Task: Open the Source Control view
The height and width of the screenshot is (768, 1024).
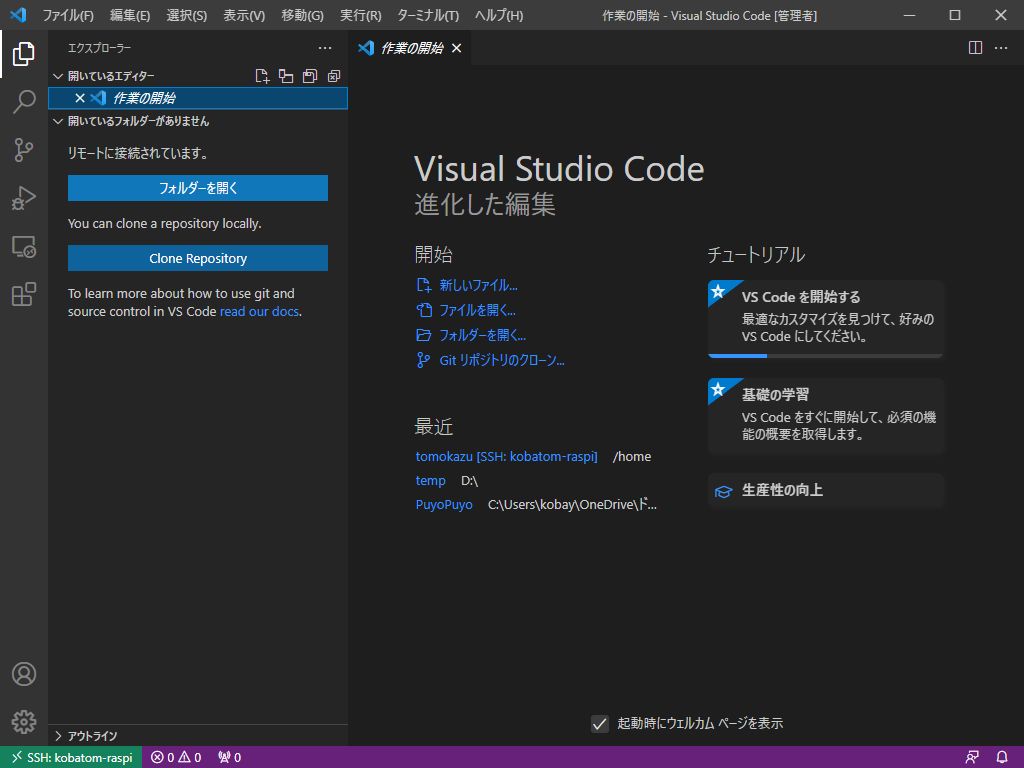Action: [23, 149]
